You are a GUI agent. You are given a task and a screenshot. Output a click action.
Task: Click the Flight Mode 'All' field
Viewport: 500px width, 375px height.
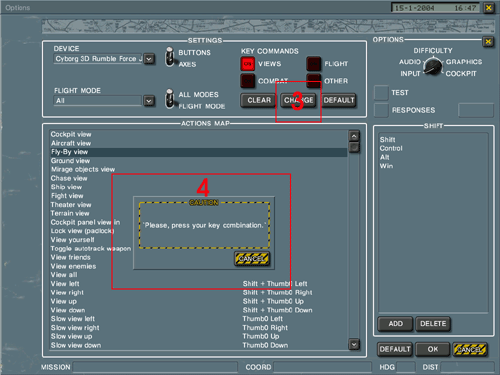pos(98,101)
